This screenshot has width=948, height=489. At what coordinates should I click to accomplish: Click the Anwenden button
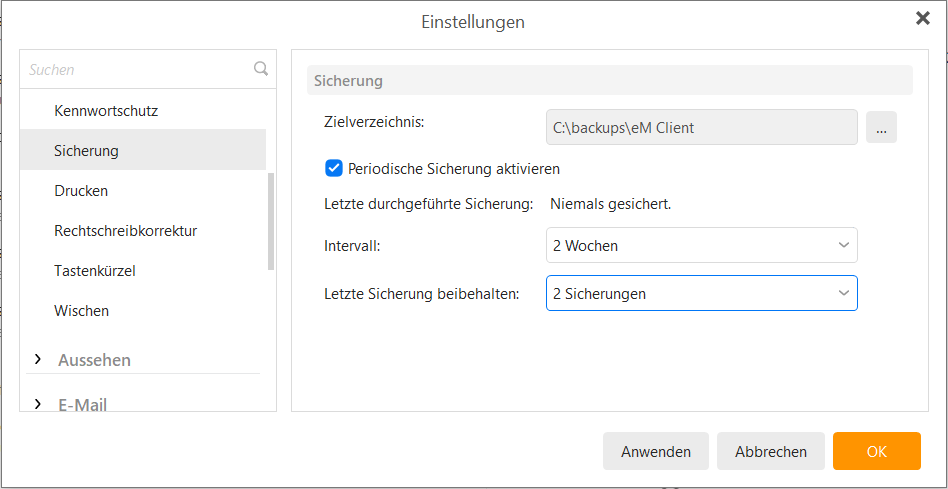656,451
